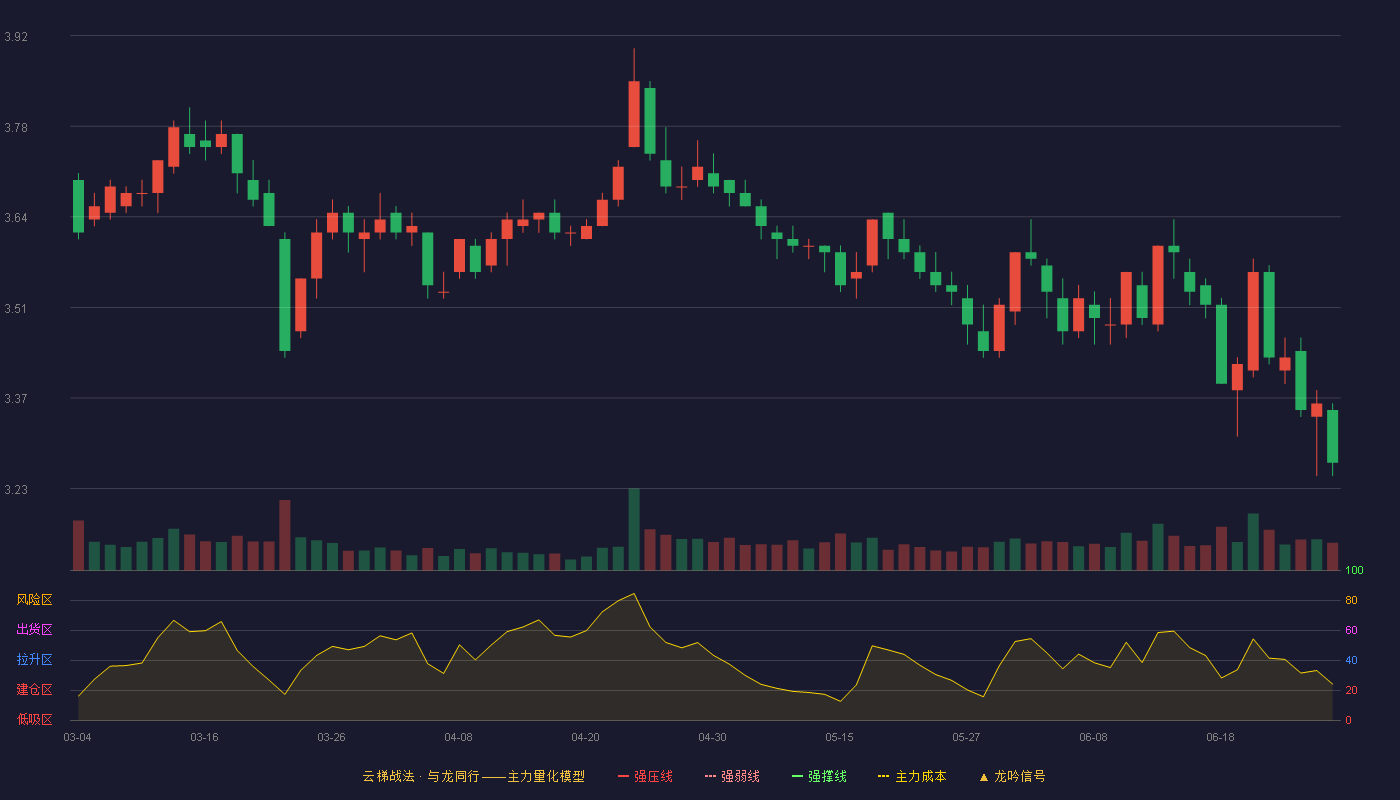Toggle the 主力成本 legend series
This screenshot has width=1400, height=800.
point(912,776)
